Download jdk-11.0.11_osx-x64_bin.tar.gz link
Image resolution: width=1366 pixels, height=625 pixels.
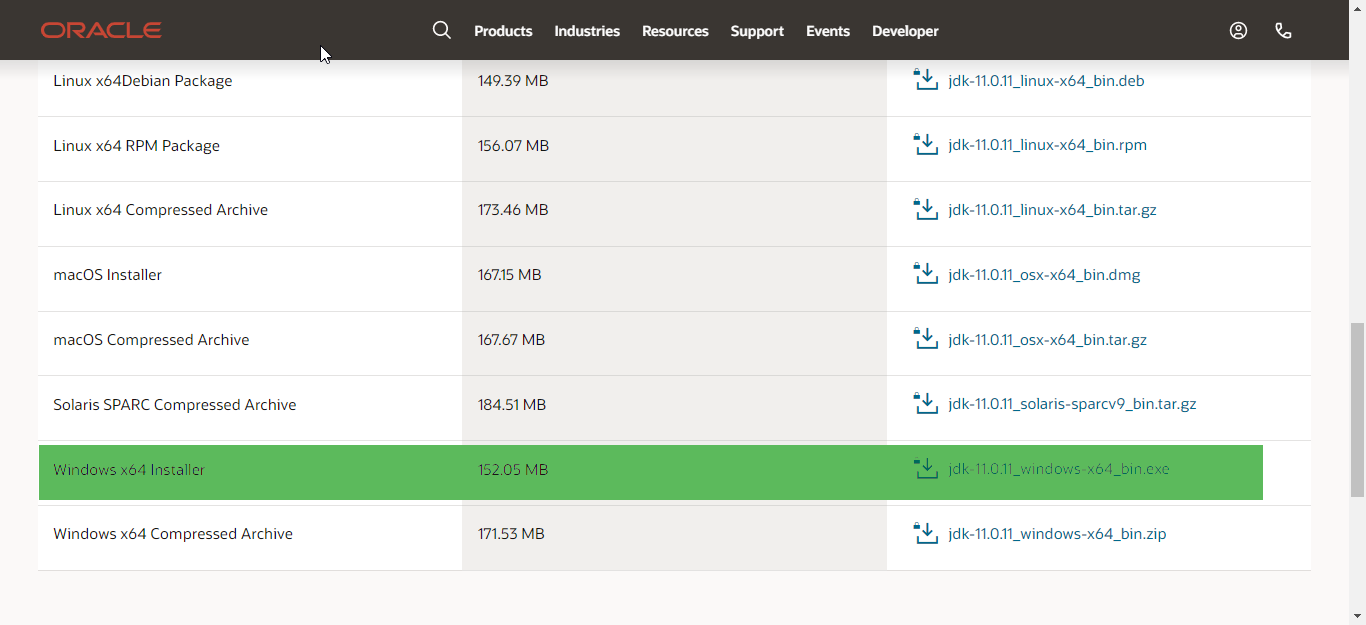click(1047, 340)
